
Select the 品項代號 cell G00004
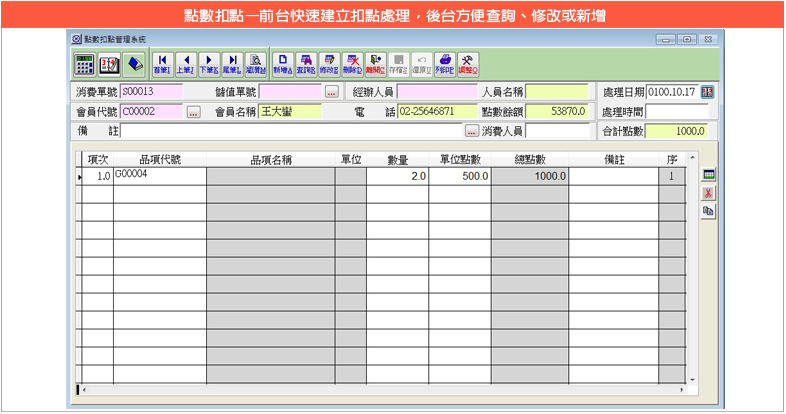pos(159,176)
